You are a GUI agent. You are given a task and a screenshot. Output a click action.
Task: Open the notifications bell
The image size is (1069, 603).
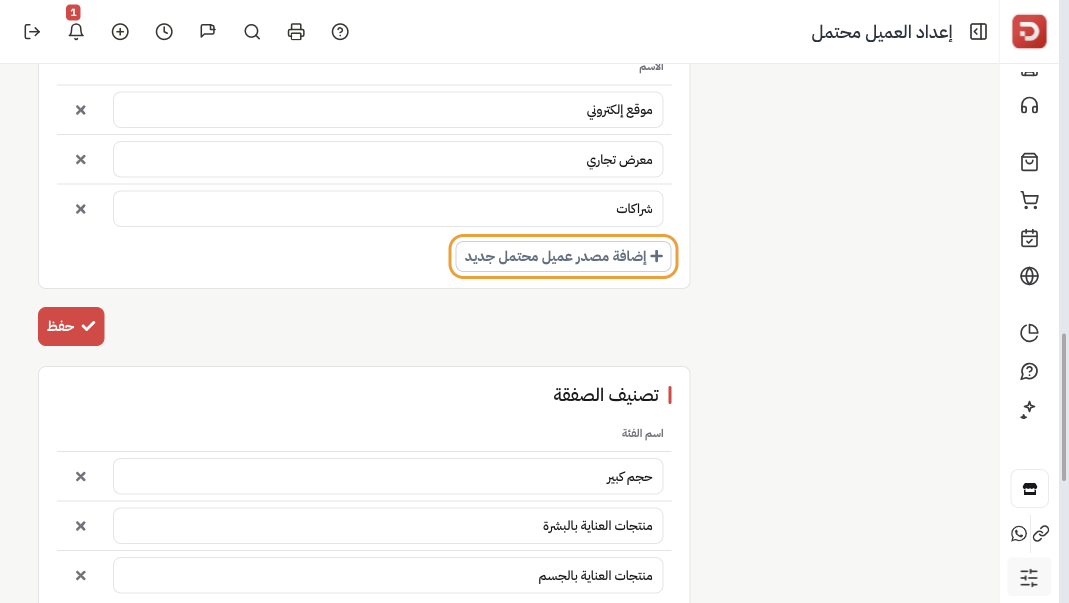(76, 32)
